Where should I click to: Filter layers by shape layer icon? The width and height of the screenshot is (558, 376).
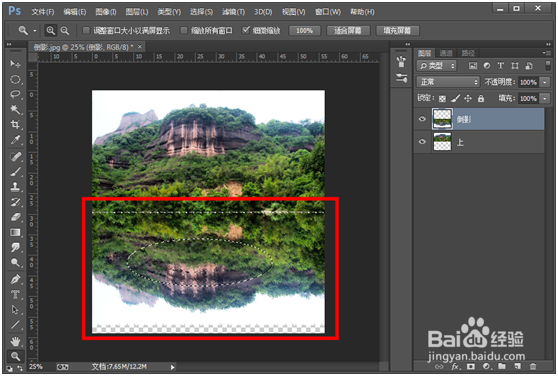(515, 66)
